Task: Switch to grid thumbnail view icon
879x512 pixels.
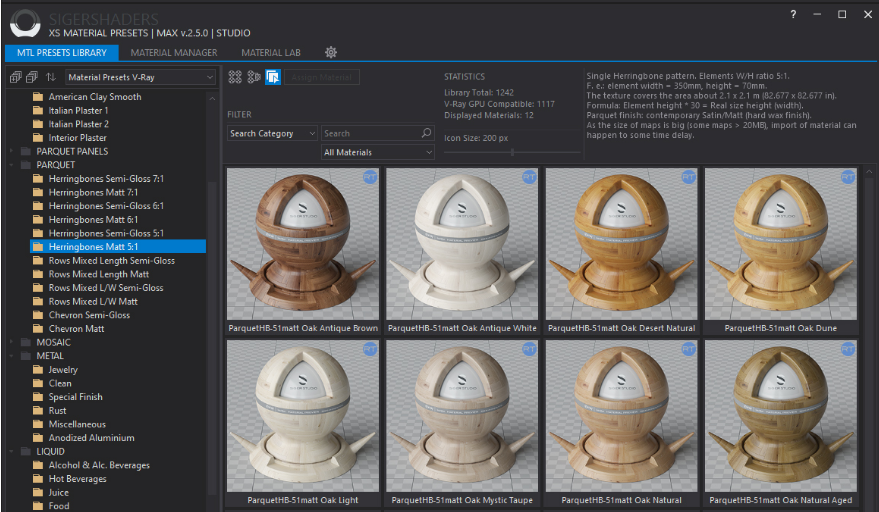Action: [235, 77]
